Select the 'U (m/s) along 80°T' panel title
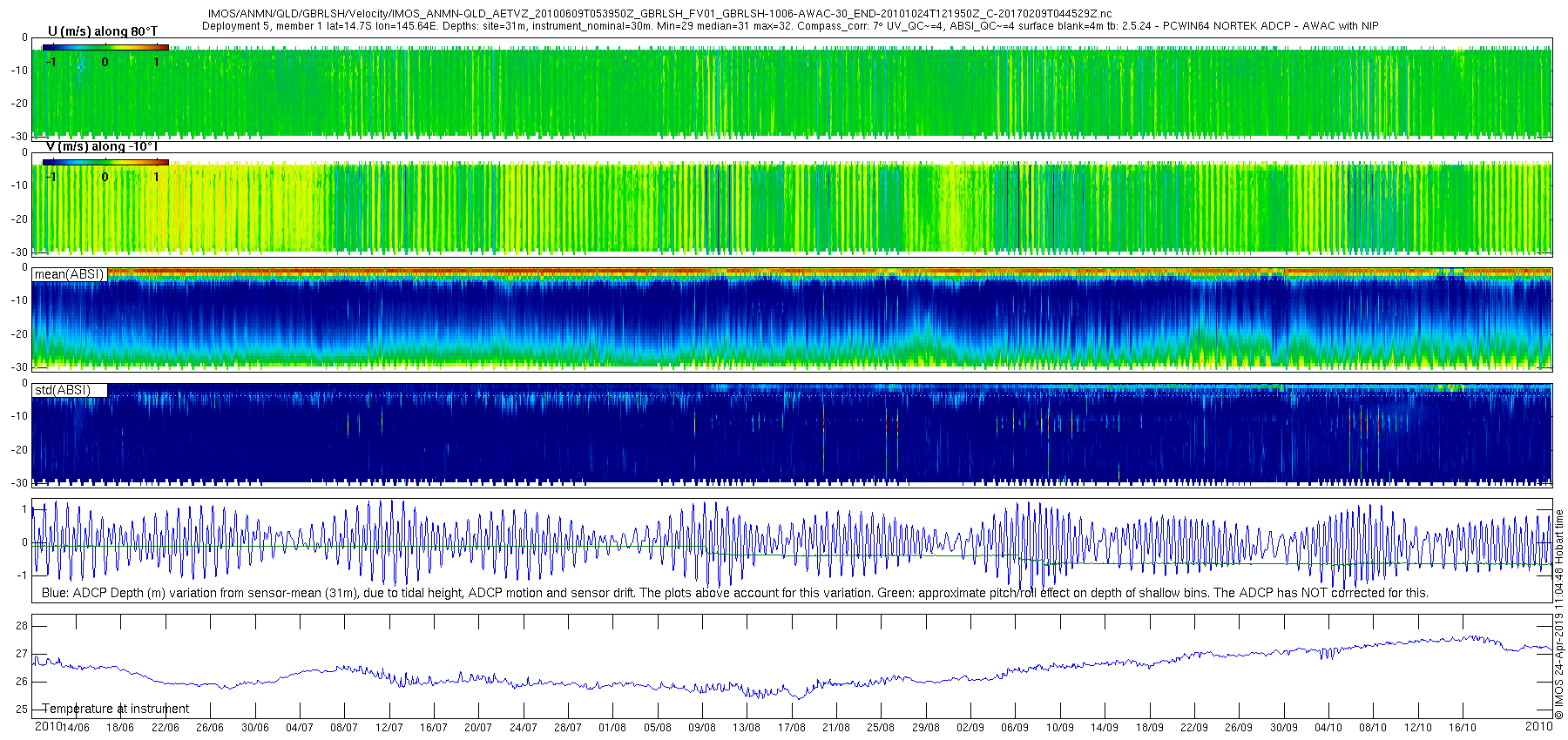The image size is (1568, 740). click(x=103, y=31)
